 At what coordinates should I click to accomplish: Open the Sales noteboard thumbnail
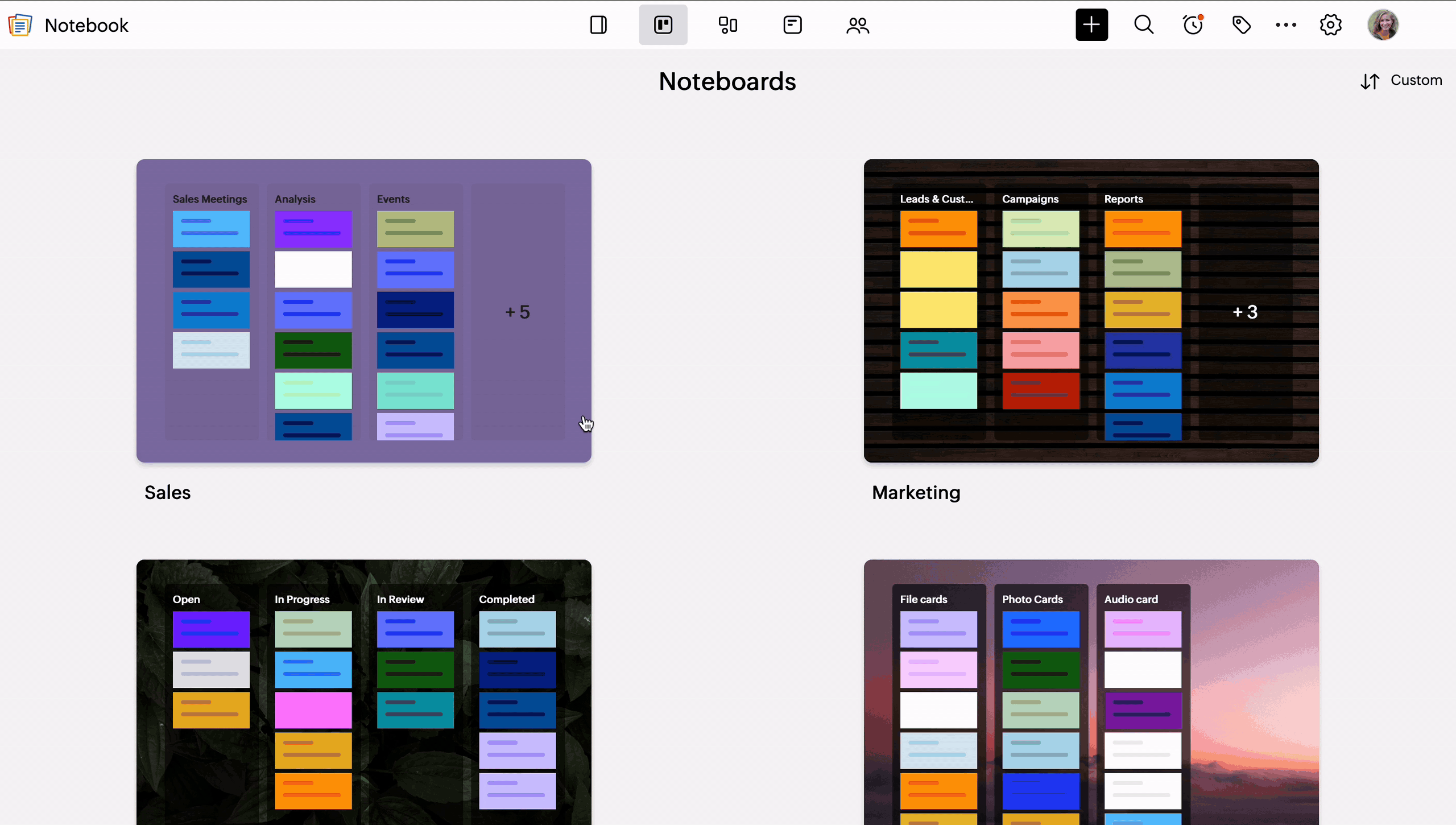tap(363, 311)
